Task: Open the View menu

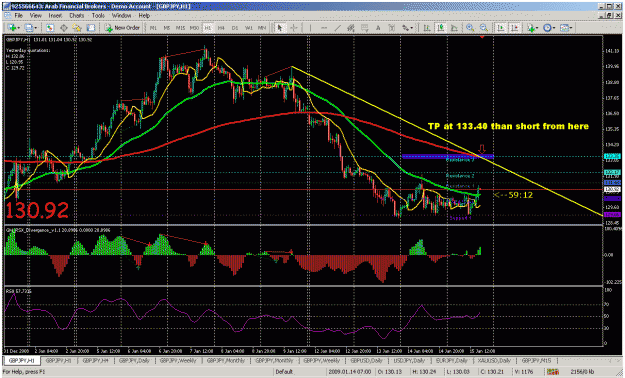Action: click(35, 16)
